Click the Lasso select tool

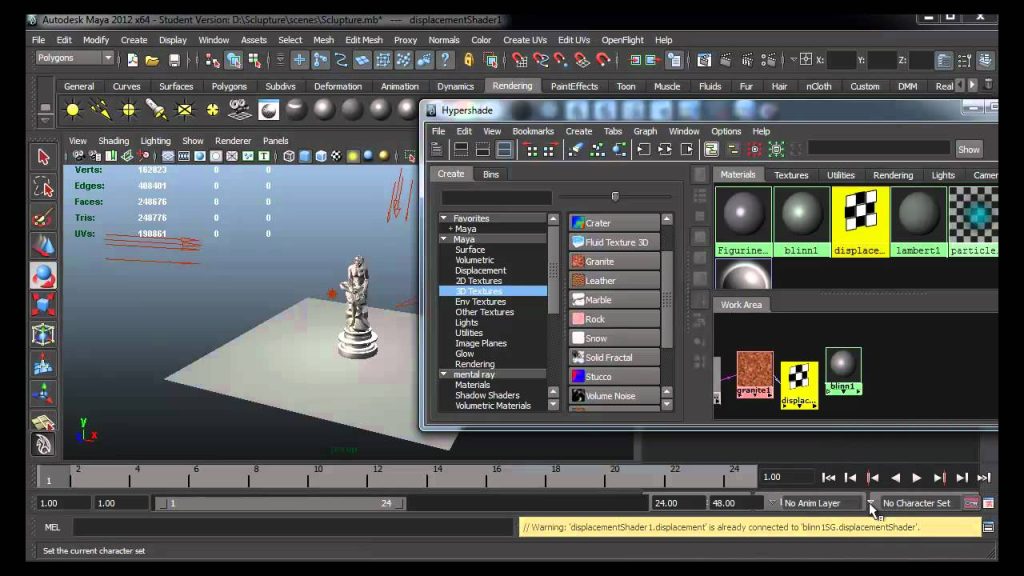coord(43,187)
